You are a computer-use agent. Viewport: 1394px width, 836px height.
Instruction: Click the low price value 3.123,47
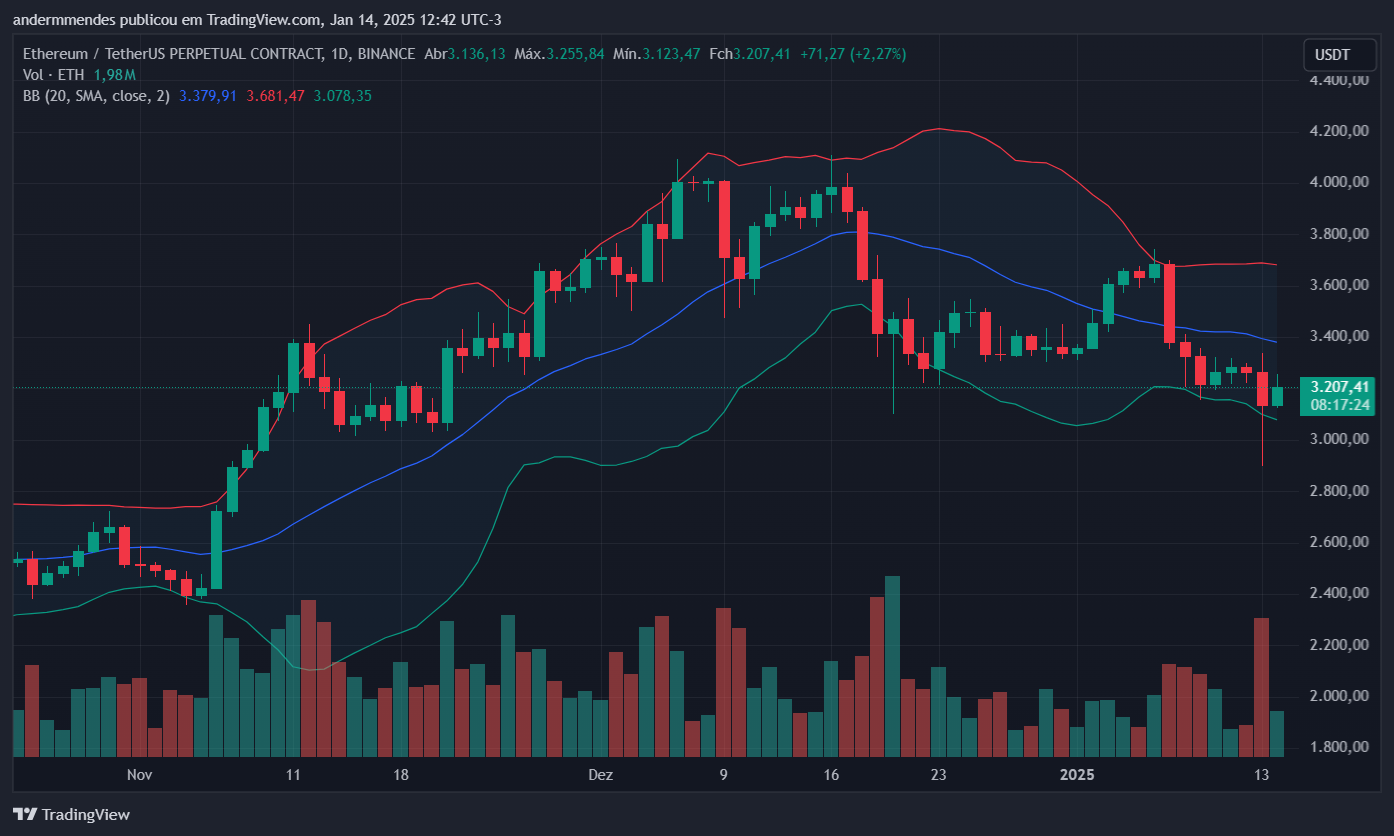coord(670,54)
